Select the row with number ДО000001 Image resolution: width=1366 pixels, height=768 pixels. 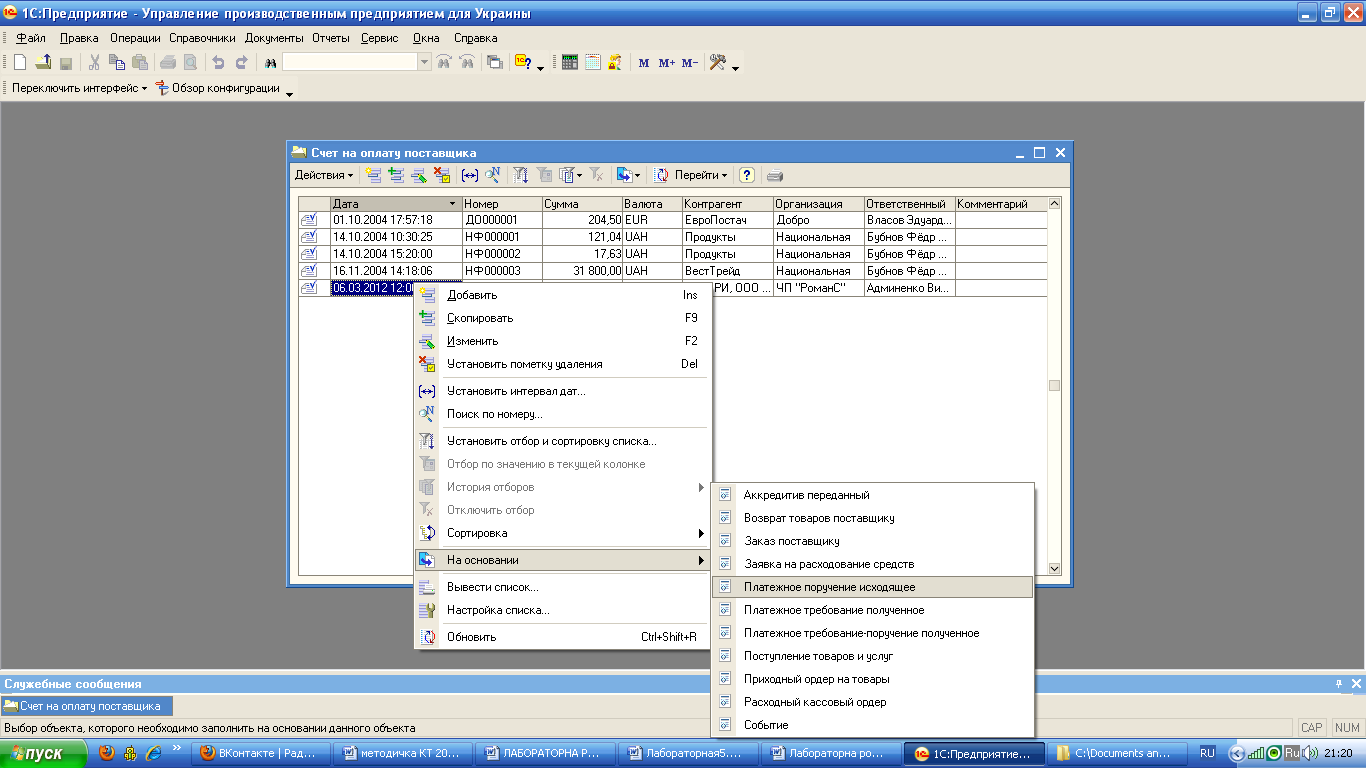coord(674,220)
